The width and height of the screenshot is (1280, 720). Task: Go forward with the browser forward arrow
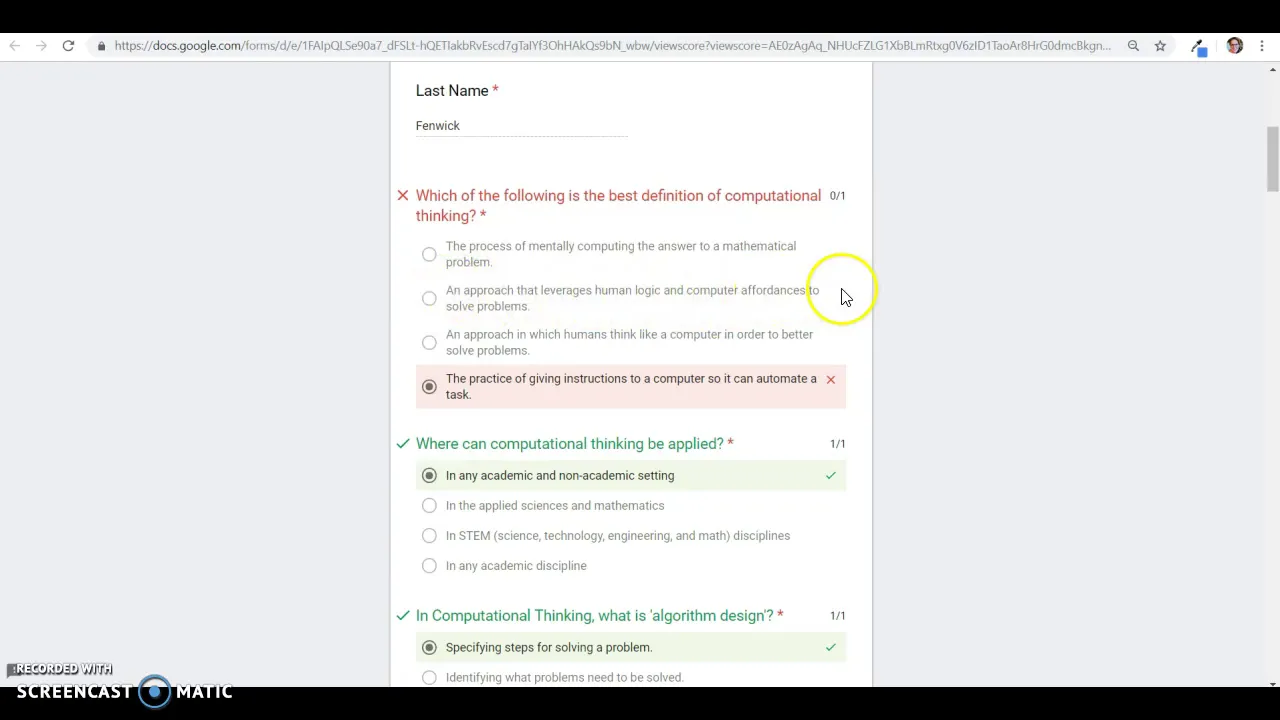[x=41, y=46]
